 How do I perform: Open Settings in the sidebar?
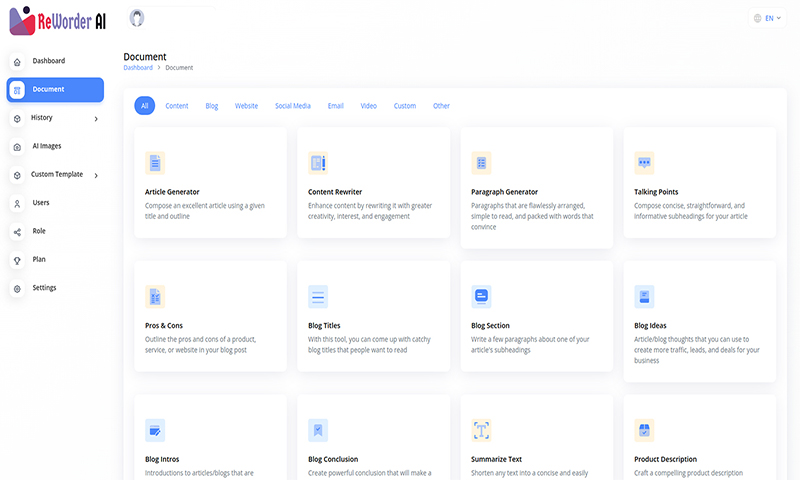pyautogui.click(x=44, y=288)
